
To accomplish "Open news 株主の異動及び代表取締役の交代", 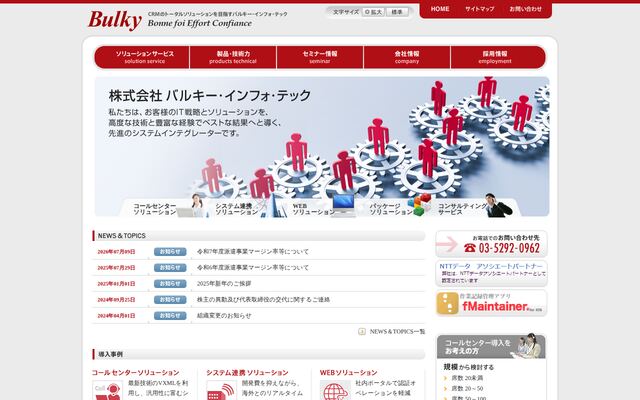I will click(263, 300).
